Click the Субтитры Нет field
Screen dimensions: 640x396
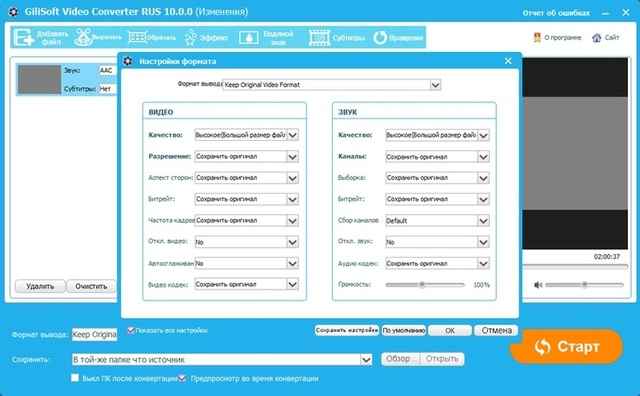coord(108,89)
